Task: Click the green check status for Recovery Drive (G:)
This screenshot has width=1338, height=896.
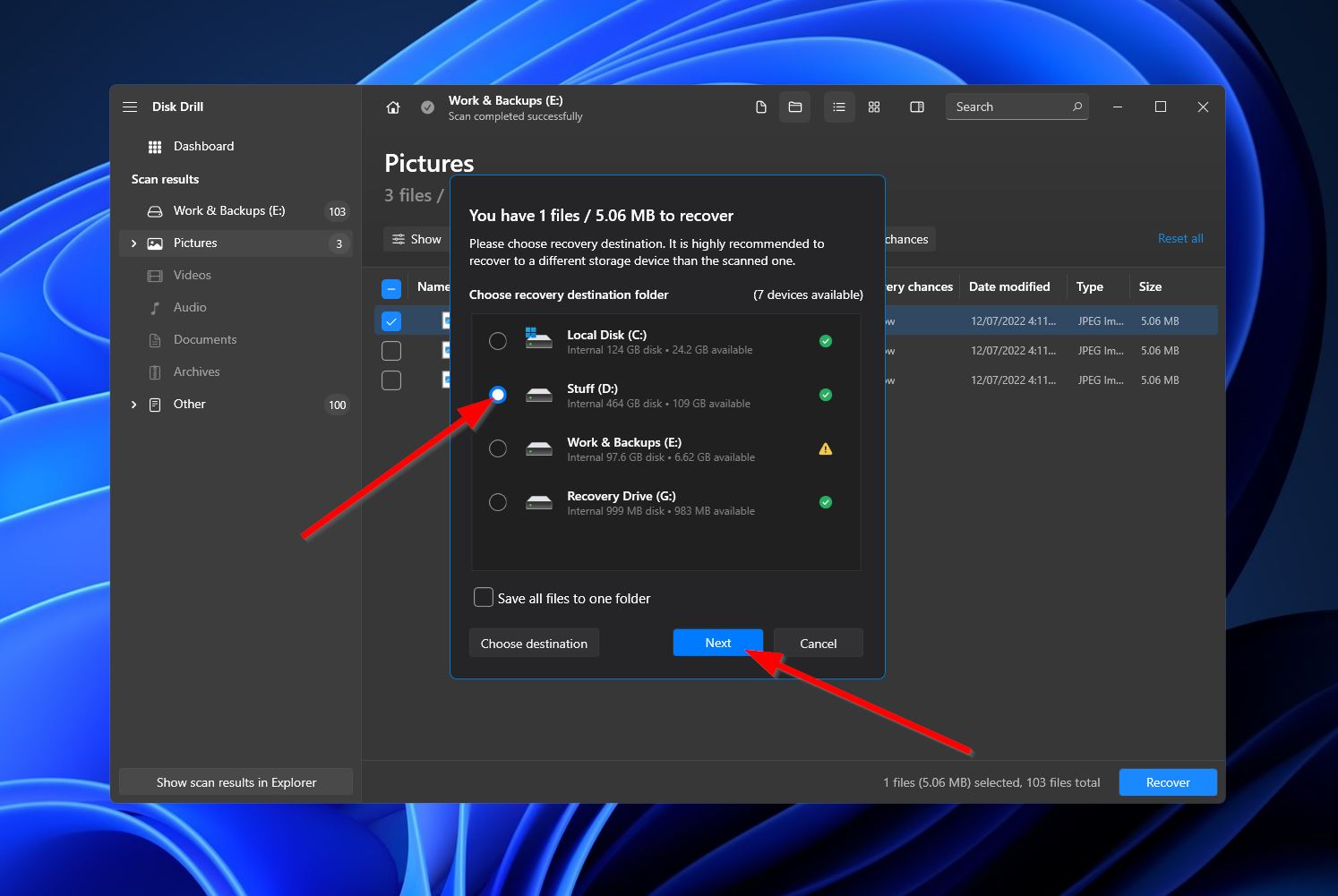Action: 826,502
